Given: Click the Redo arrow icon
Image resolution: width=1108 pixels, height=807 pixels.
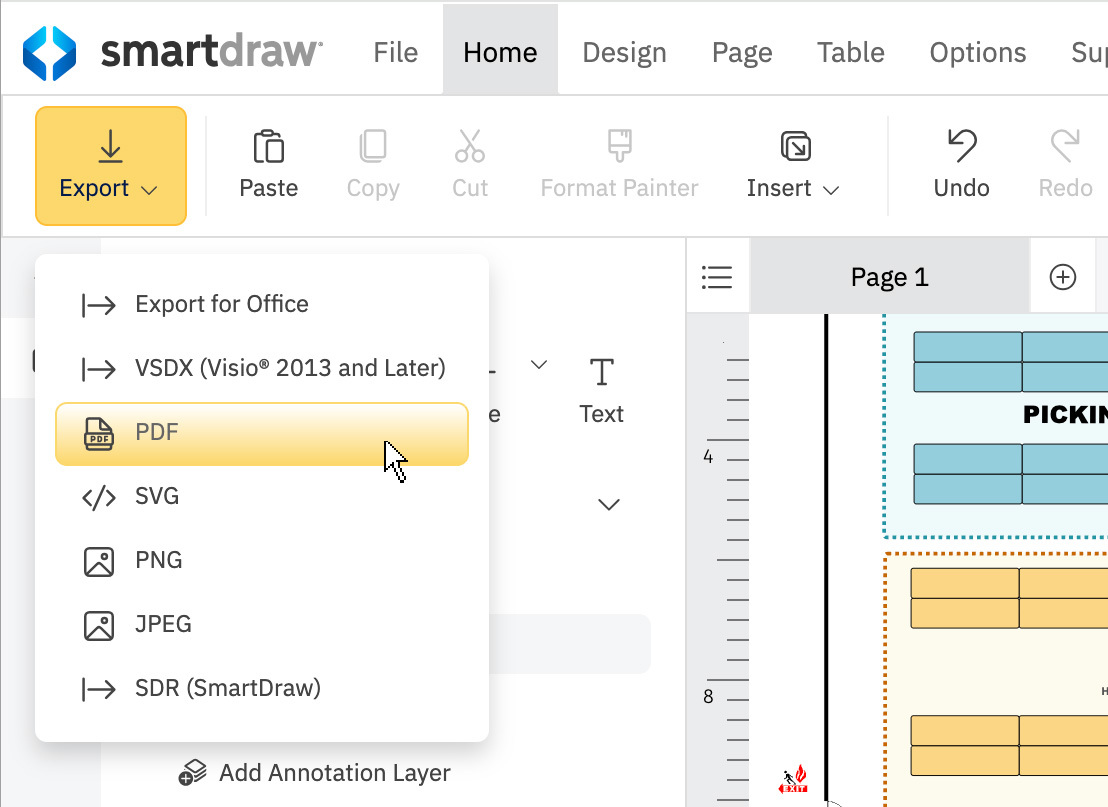Looking at the screenshot, I should (x=1066, y=146).
